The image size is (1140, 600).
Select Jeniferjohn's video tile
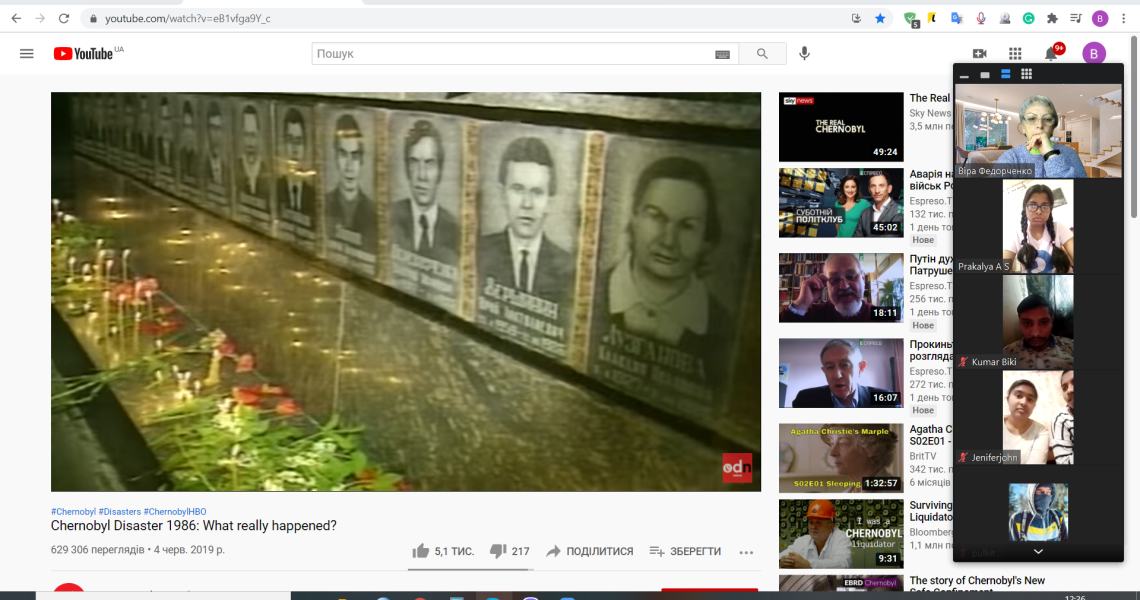point(1038,417)
